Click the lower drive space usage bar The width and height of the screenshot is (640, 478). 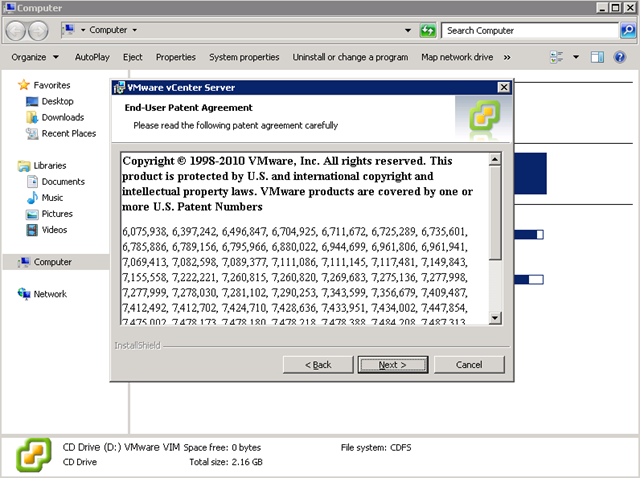pos(529,279)
